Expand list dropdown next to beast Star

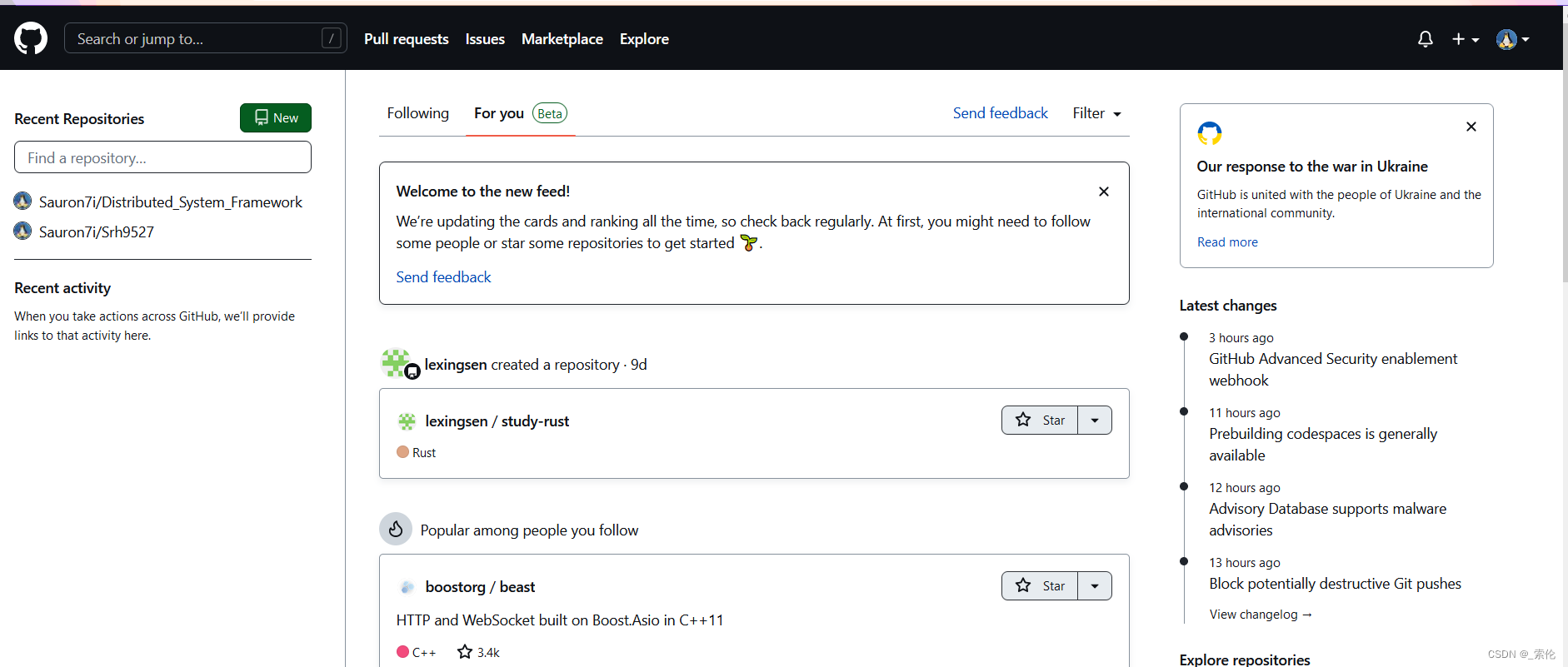1095,586
